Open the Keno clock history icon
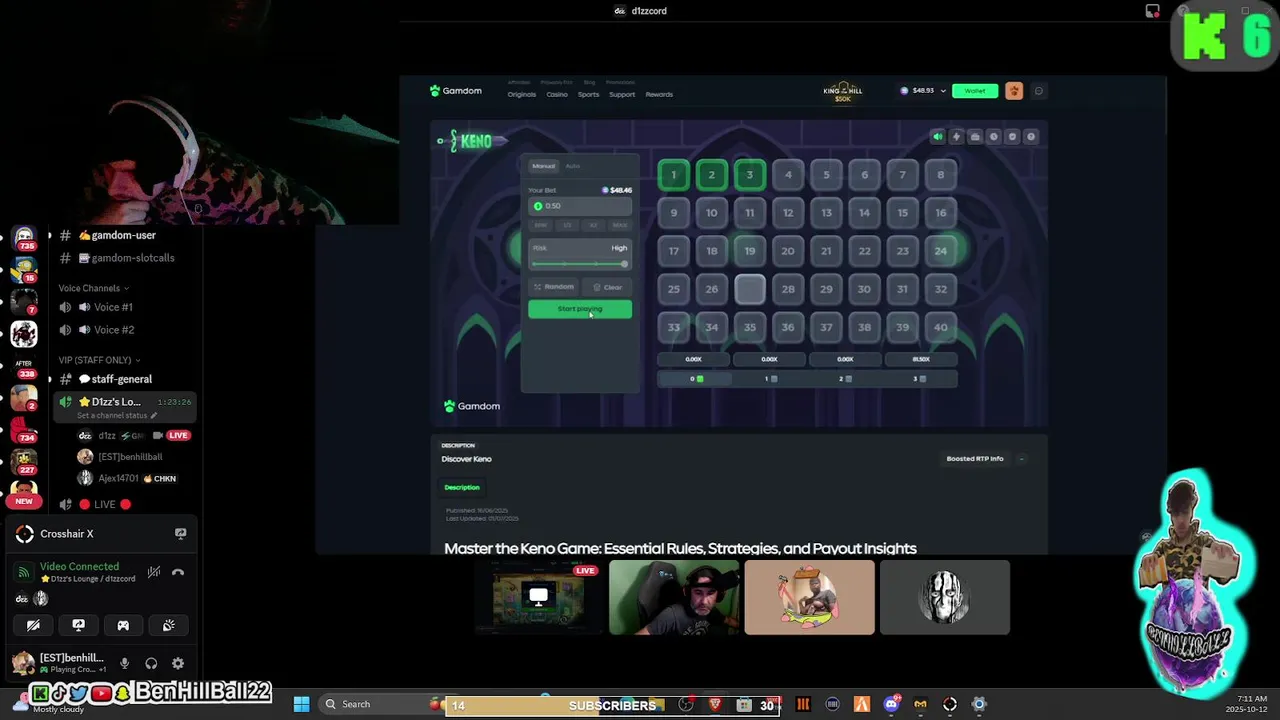1280x720 pixels. tap(994, 137)
